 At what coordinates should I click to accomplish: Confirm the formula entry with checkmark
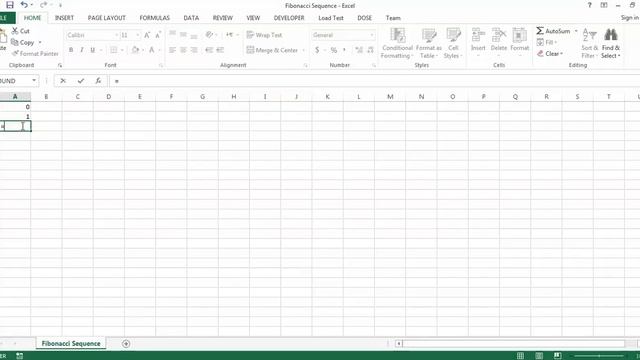pyautogui.click(x=80, y=81)
